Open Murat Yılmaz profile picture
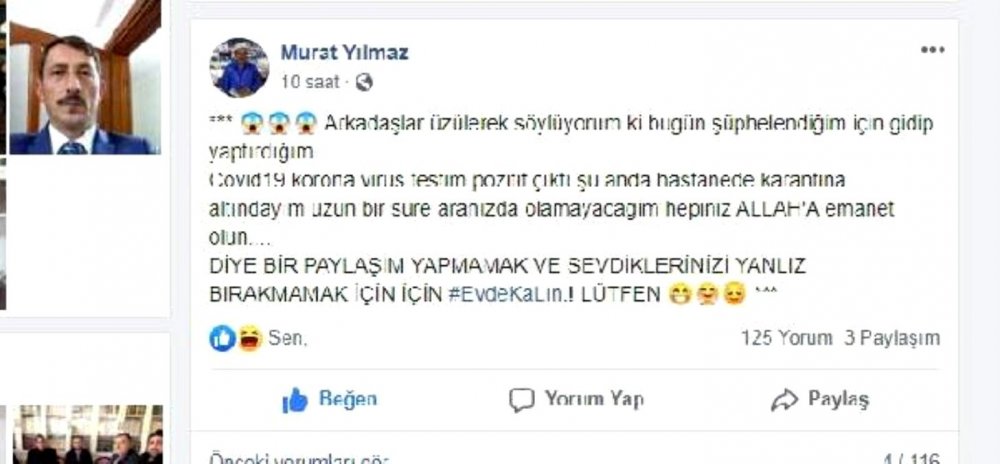This screenshot has width=1000, height=464. tap(240, 68)
